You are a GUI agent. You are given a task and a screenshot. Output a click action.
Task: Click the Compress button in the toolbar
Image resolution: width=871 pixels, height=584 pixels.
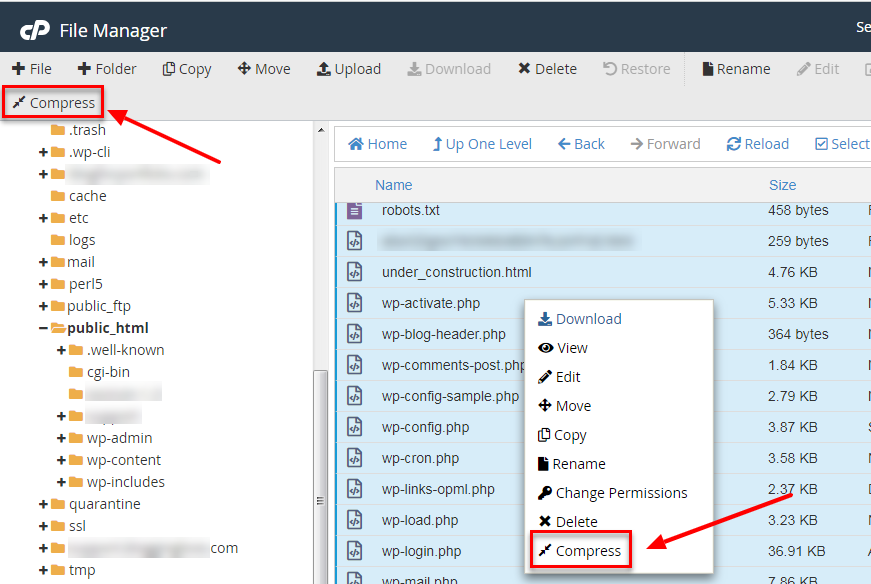tap(54, 103)
